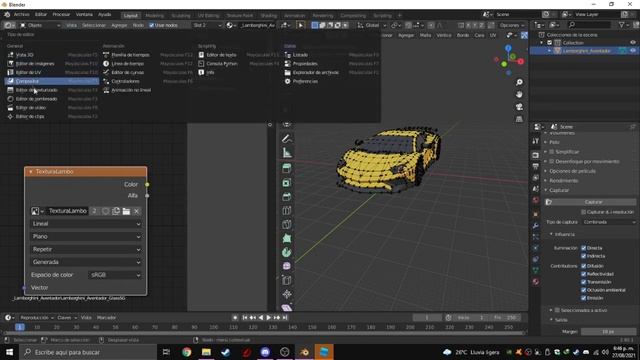The height and width of the screenshot is (360, 640).
Task: Click the image user count 2 button
Action: [x=94, y=211]
